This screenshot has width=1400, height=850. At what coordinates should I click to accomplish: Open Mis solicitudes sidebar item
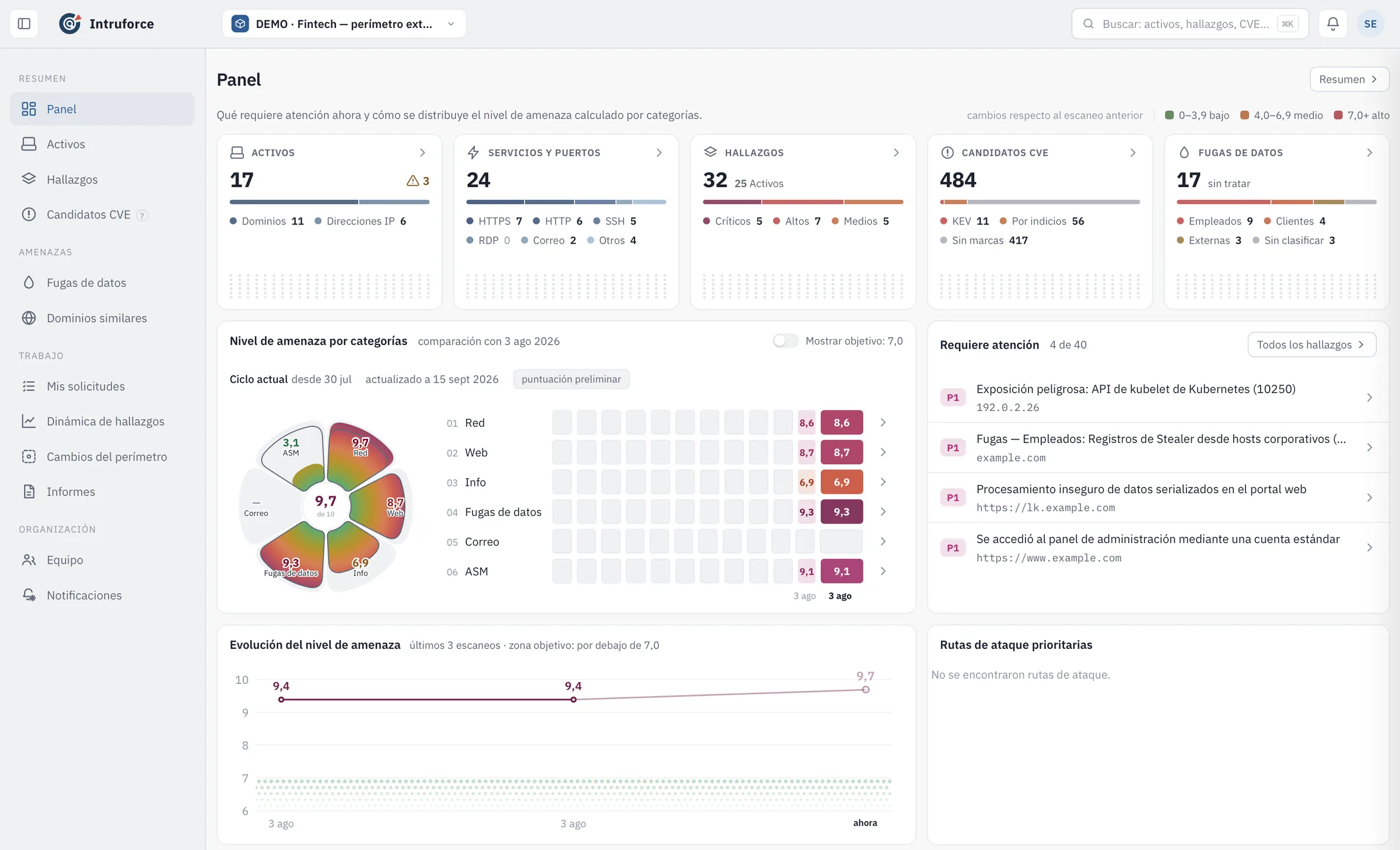pyautogui.click(x=102, y=387)
